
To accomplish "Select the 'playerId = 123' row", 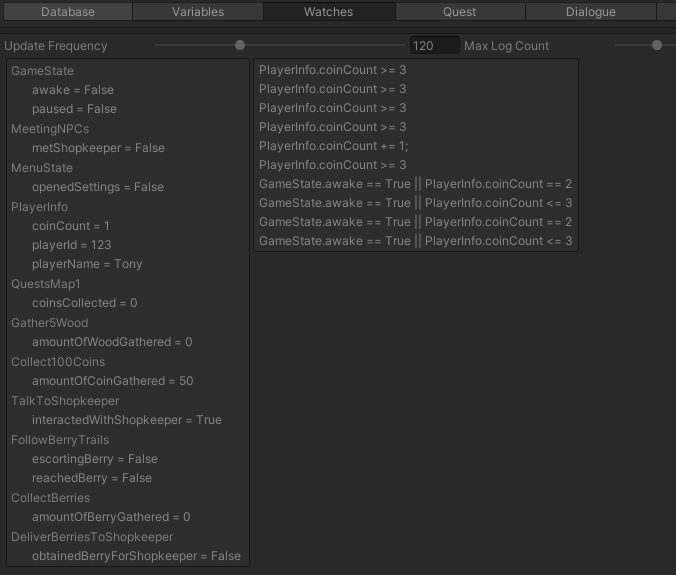I will pos(72,245).
